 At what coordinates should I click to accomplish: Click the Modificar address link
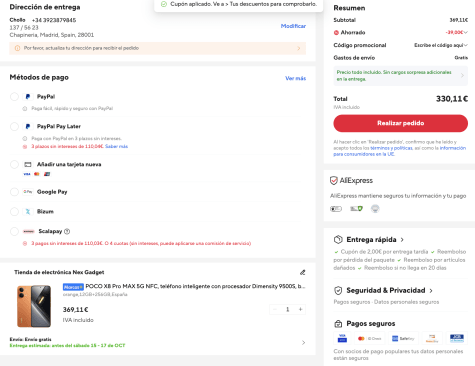(293, 26)
